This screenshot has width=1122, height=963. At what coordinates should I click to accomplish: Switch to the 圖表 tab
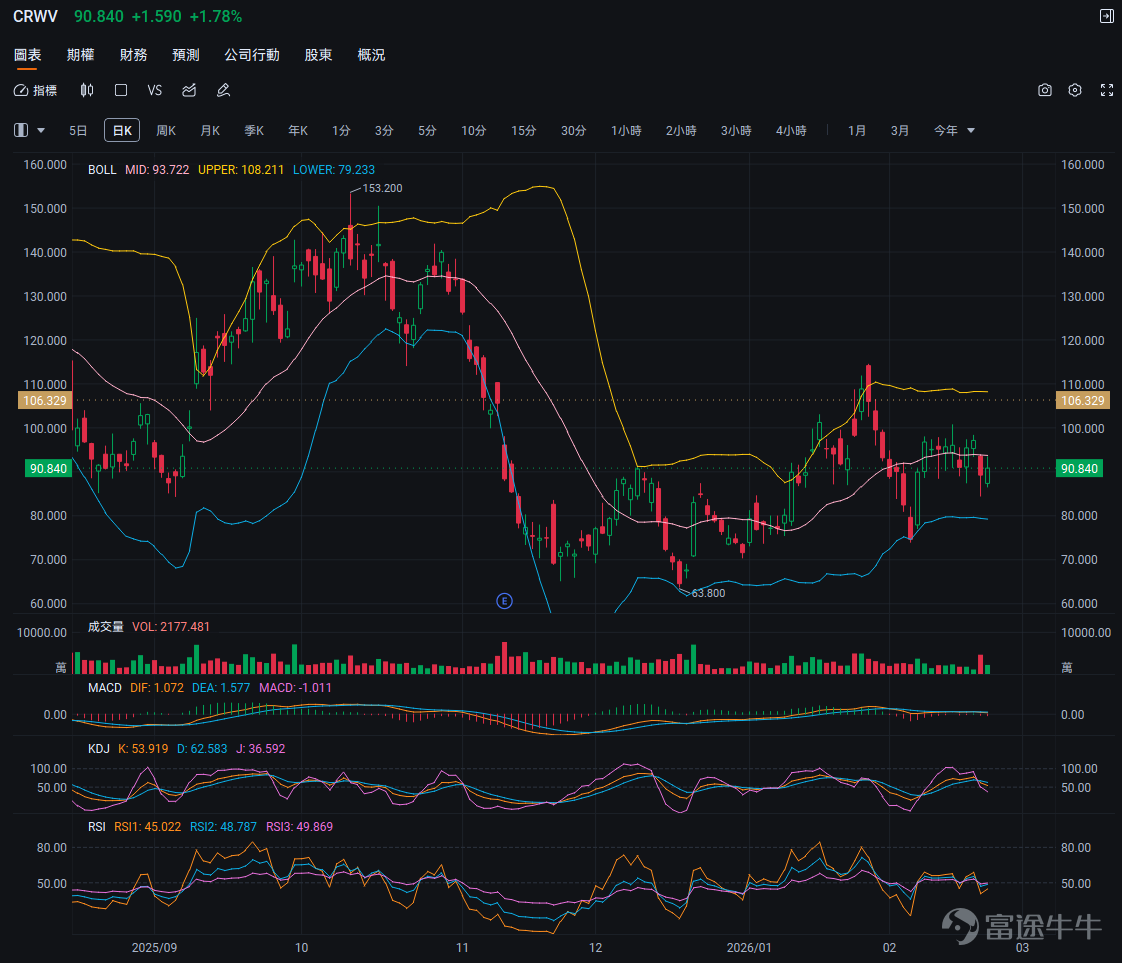point(27,55)
